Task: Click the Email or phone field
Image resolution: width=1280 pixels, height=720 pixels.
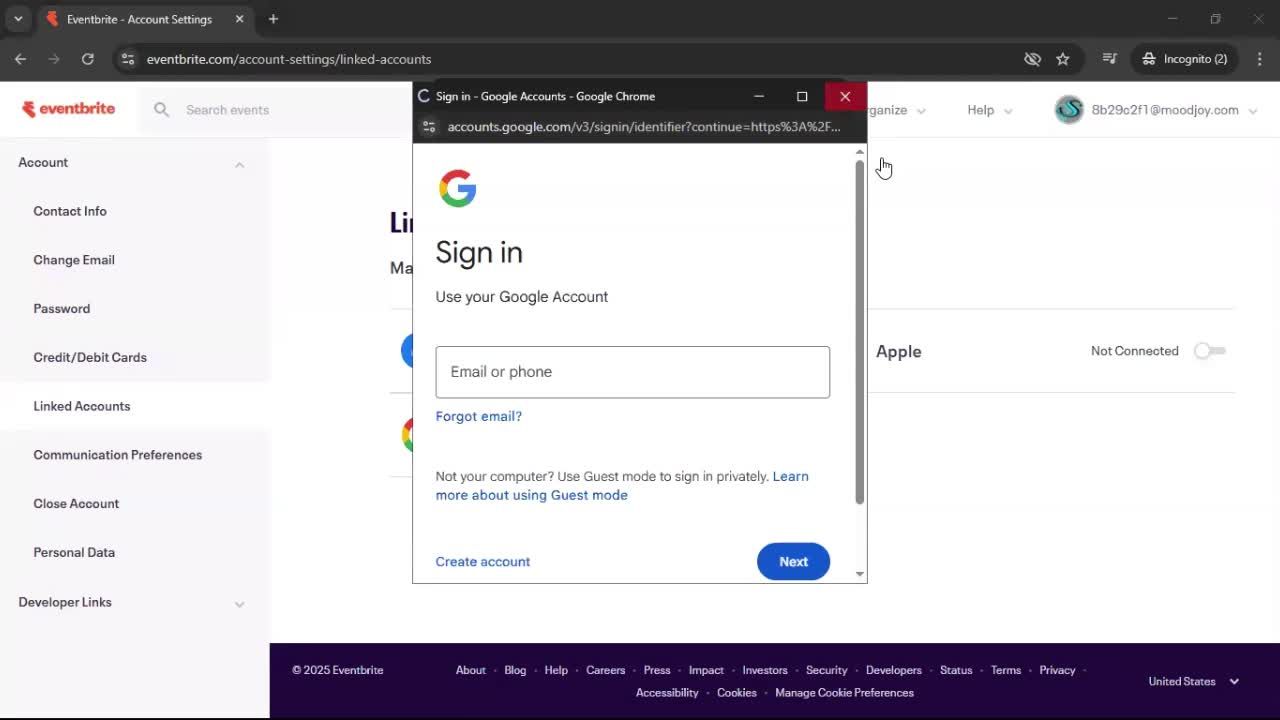Action: [x=633, y=372]
